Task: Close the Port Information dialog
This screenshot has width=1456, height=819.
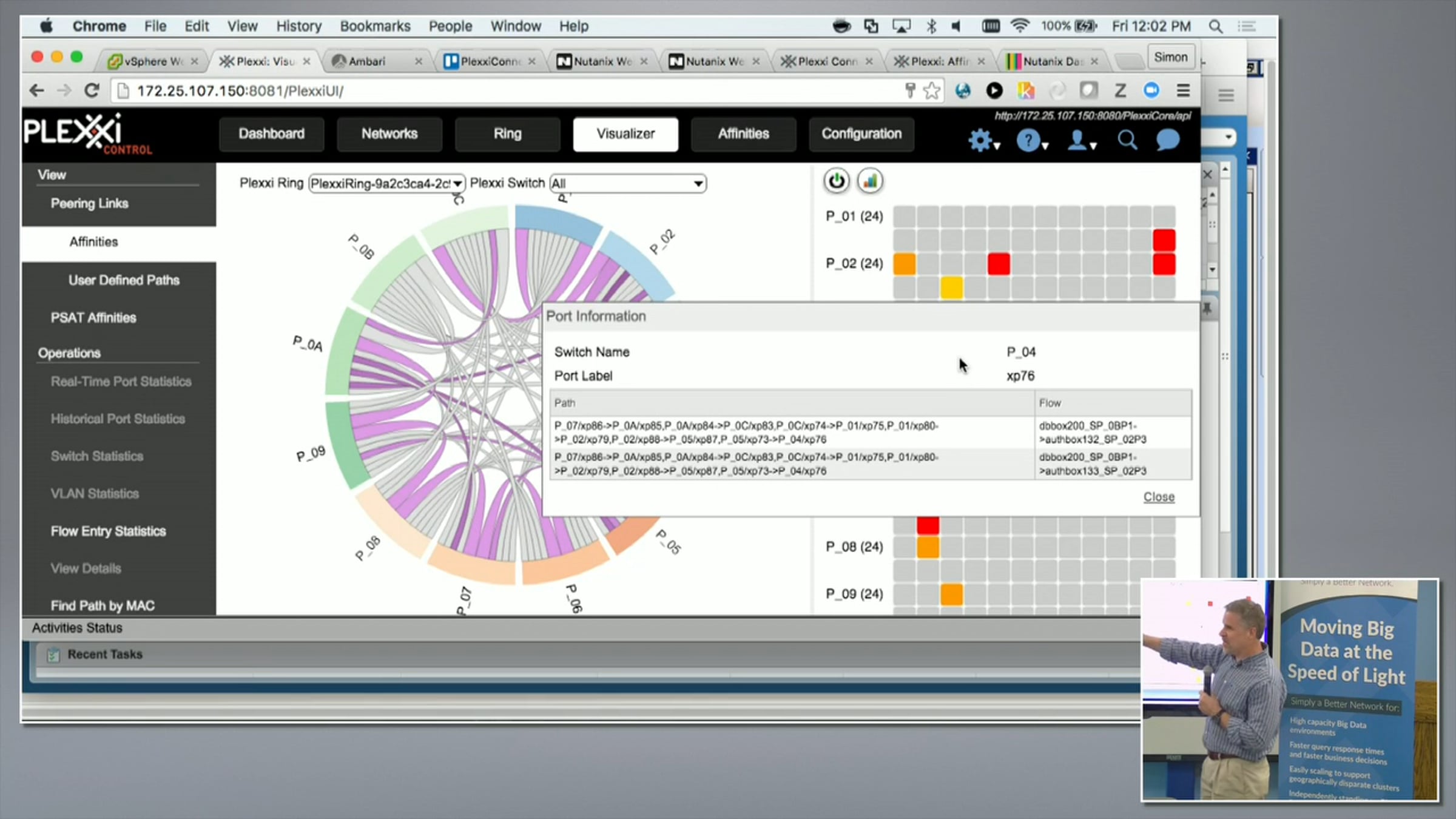Action: click(1159, 497)
